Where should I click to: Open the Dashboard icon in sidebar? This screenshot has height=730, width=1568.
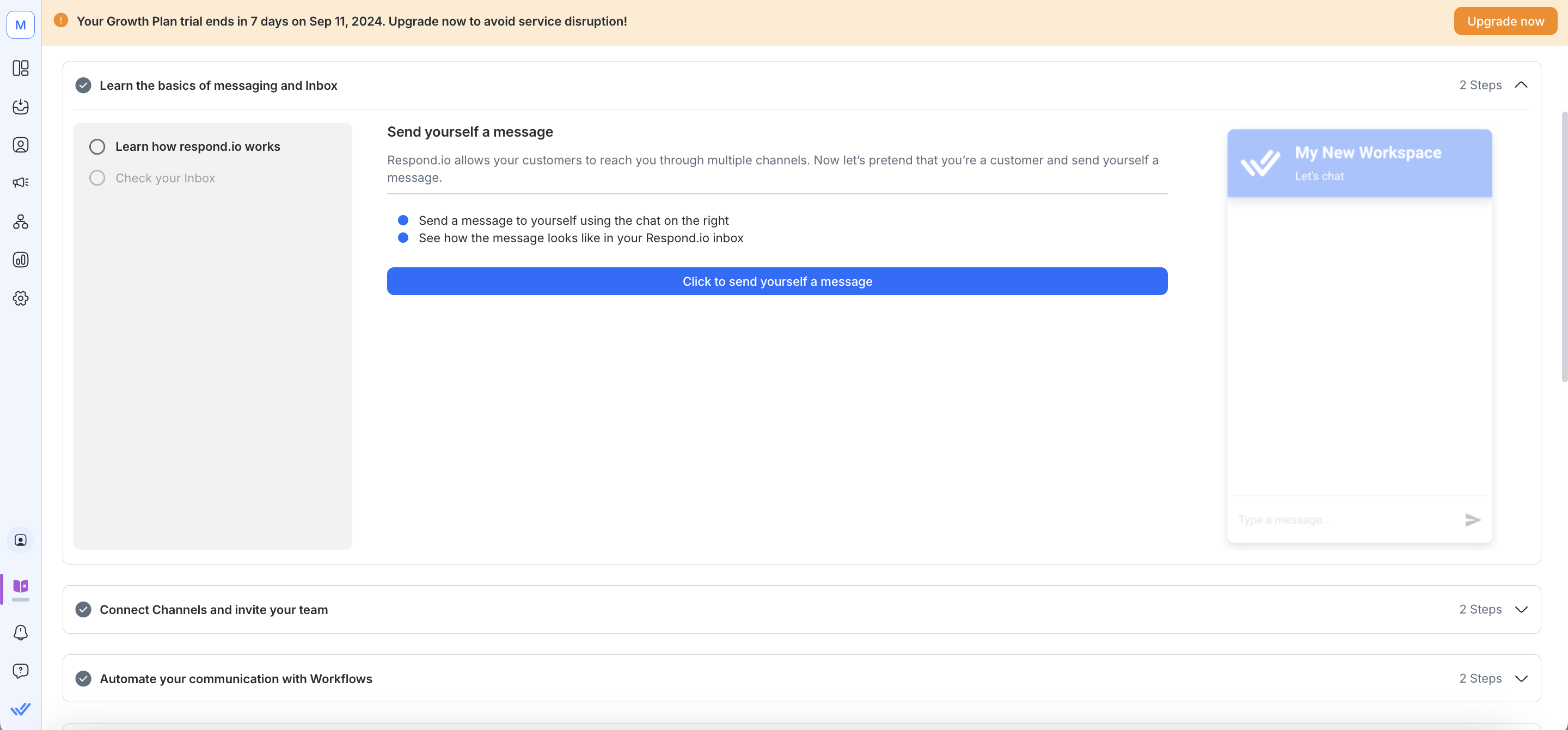coord(21,68)
